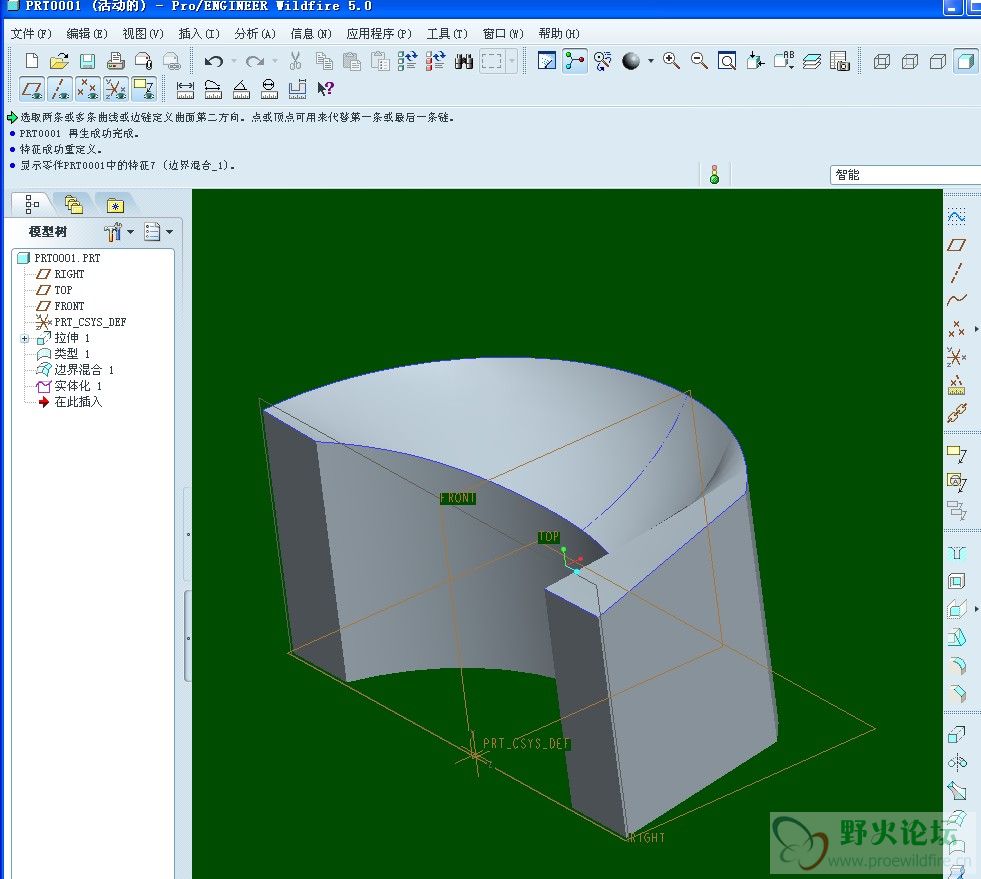Viewport: 981px width, 879px height.
Task: Click the 在此插入 insert marker
Action: coord(70,402)
